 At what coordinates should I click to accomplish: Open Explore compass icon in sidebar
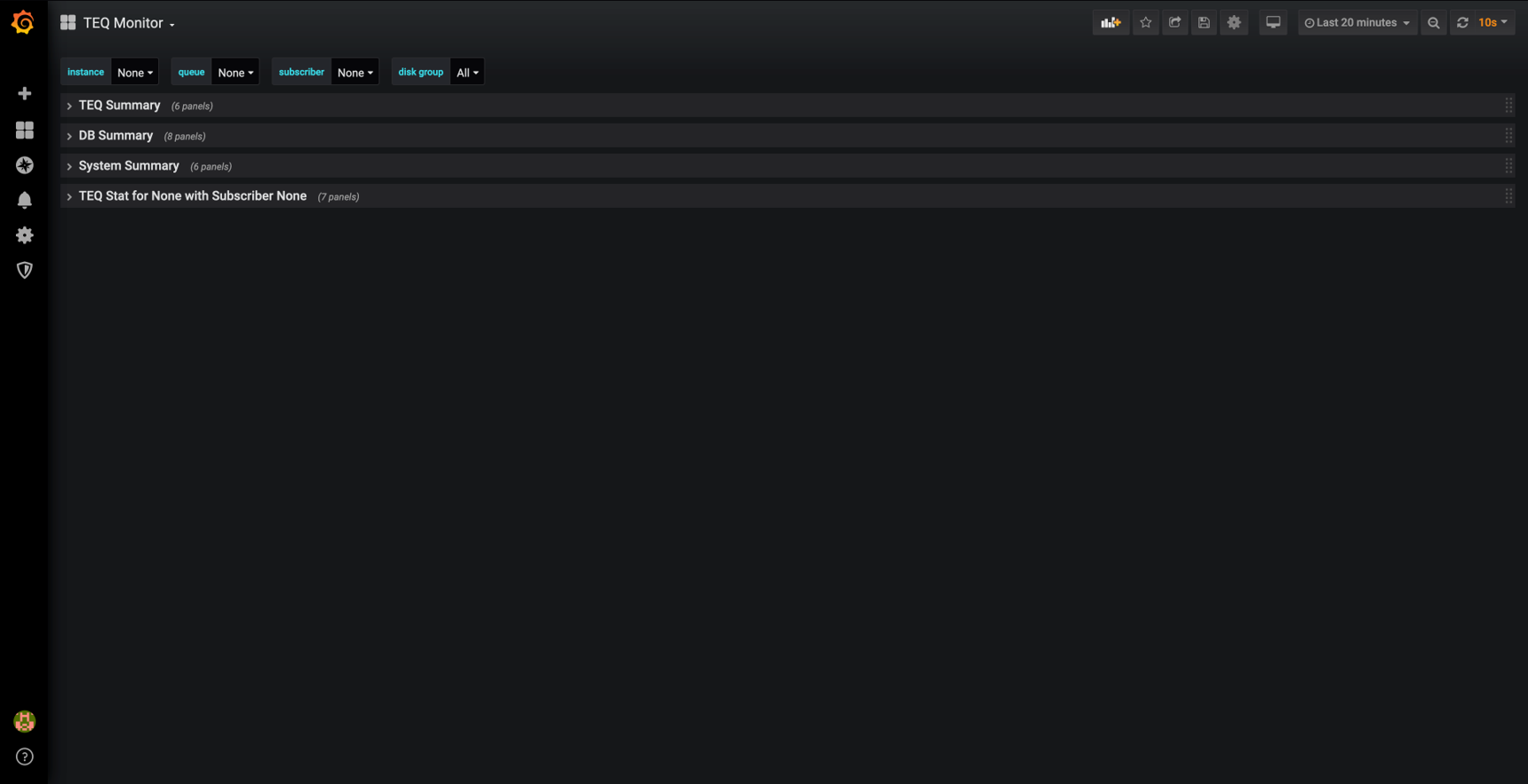click(x=25, y=165)
